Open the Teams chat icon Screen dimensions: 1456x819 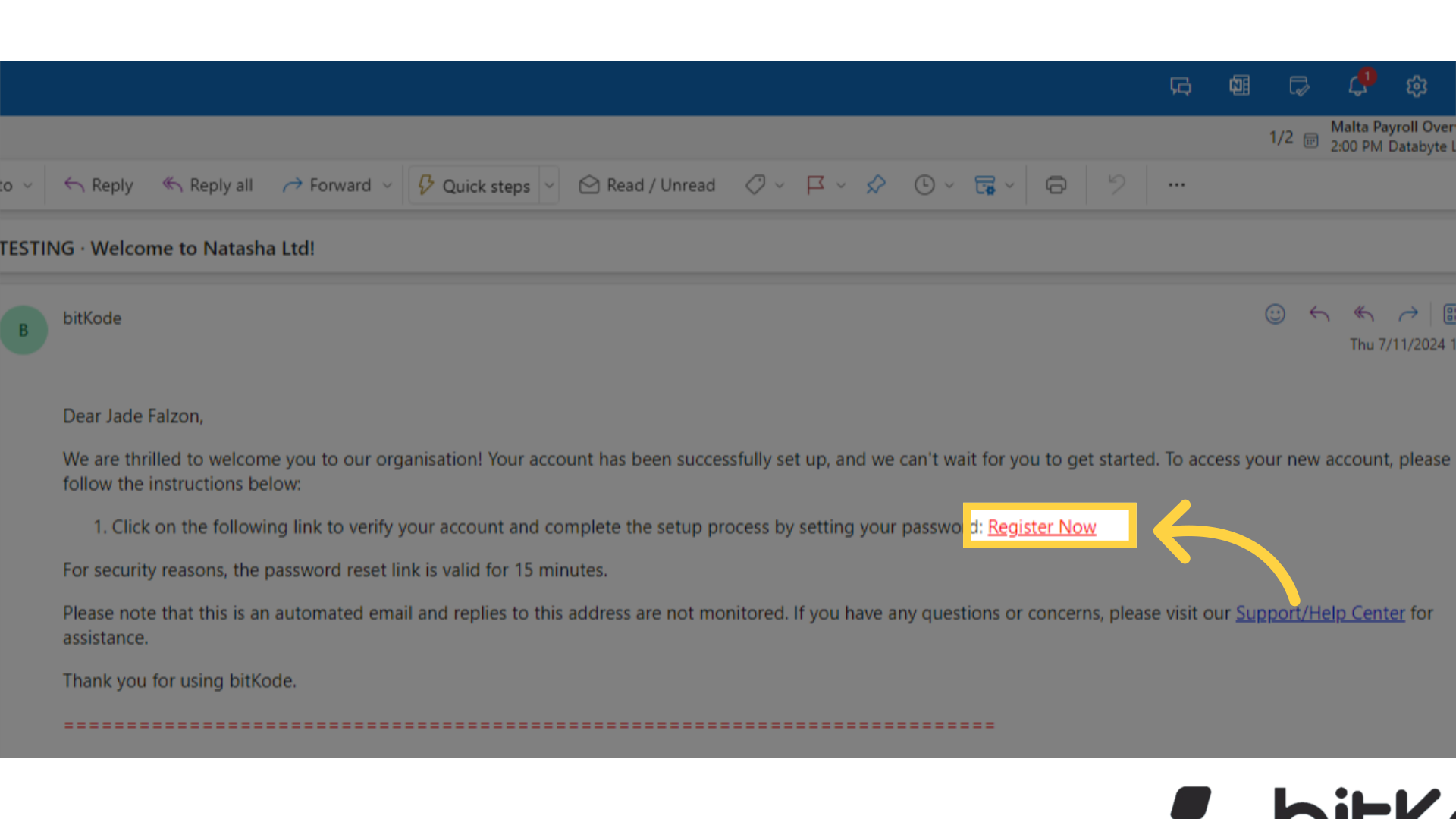(1180, 86)
